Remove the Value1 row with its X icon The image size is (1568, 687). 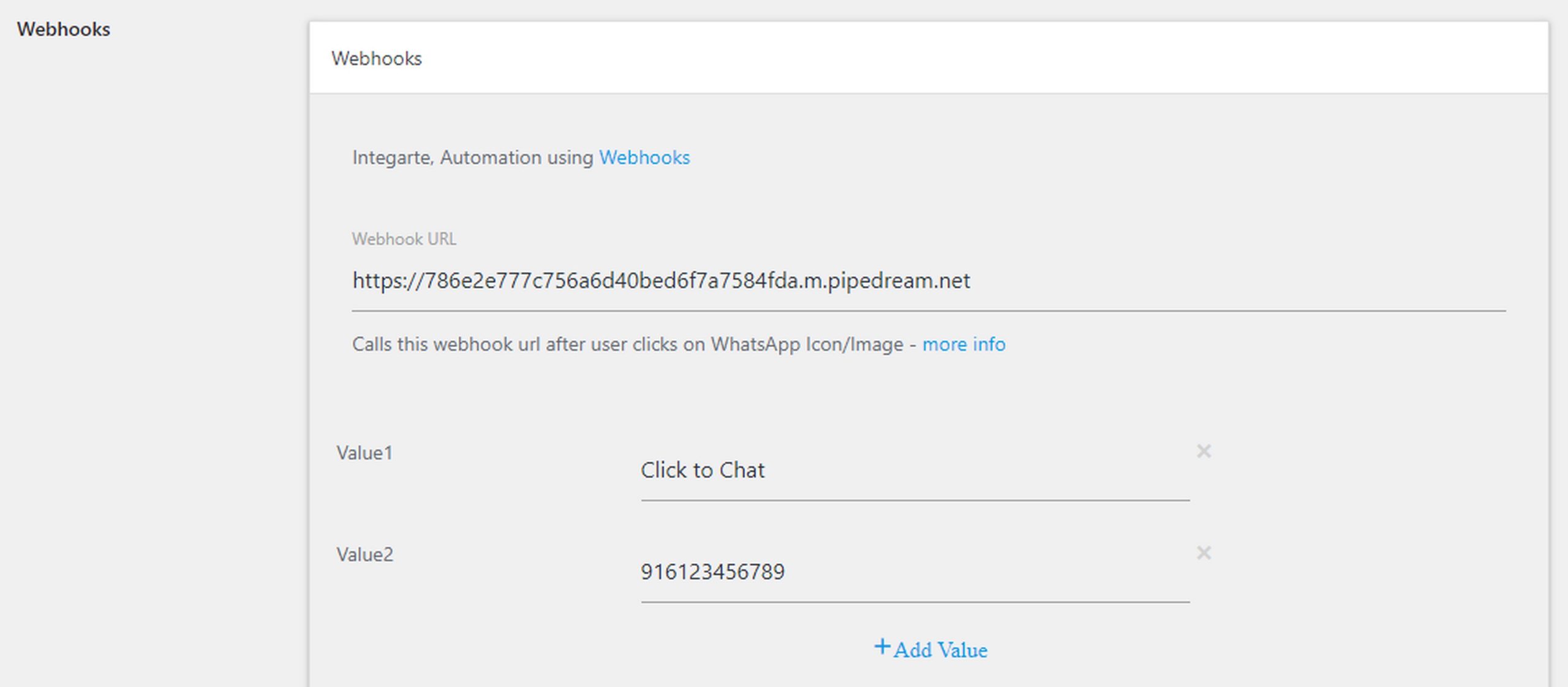click(1204, 452)
